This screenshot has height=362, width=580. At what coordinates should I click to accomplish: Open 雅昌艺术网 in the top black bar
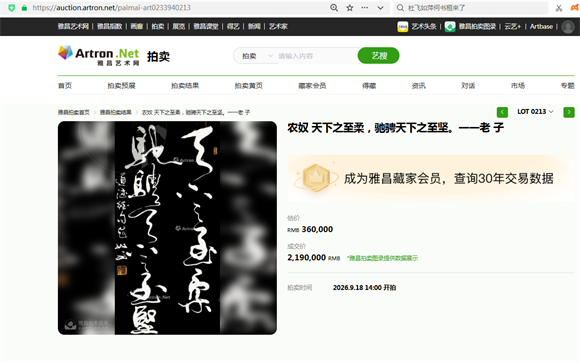pos(73,26)
